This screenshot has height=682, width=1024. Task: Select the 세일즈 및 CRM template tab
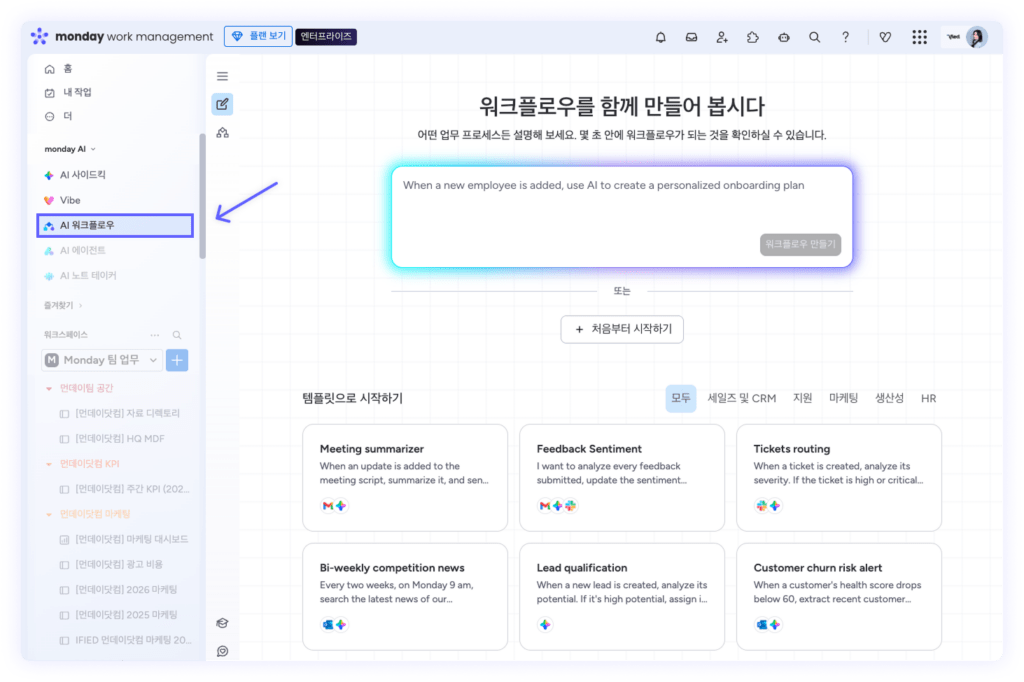[x=741, y=398]
